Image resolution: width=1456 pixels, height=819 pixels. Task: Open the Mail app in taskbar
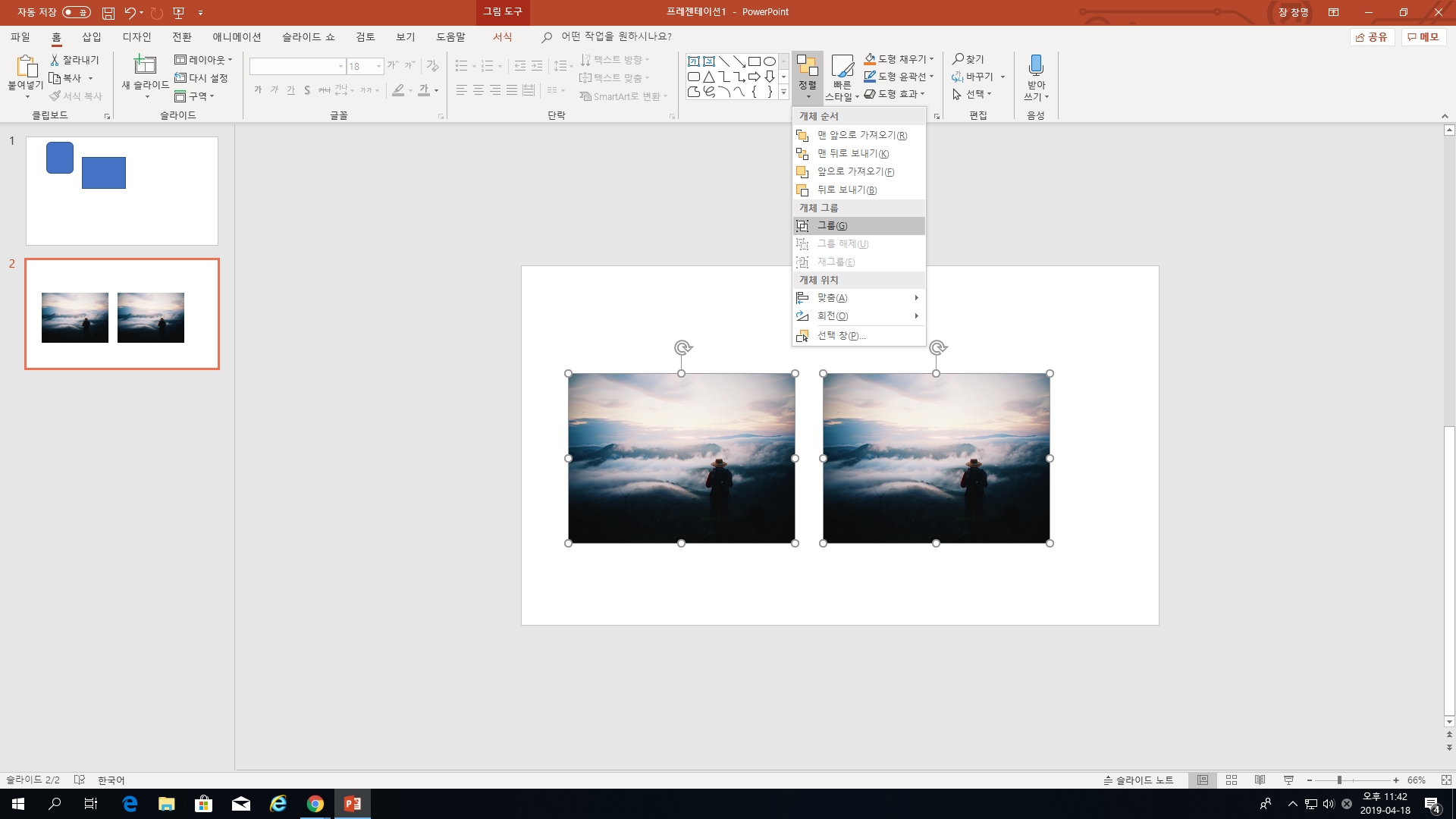pyautogui.click(x=241, y=804)
